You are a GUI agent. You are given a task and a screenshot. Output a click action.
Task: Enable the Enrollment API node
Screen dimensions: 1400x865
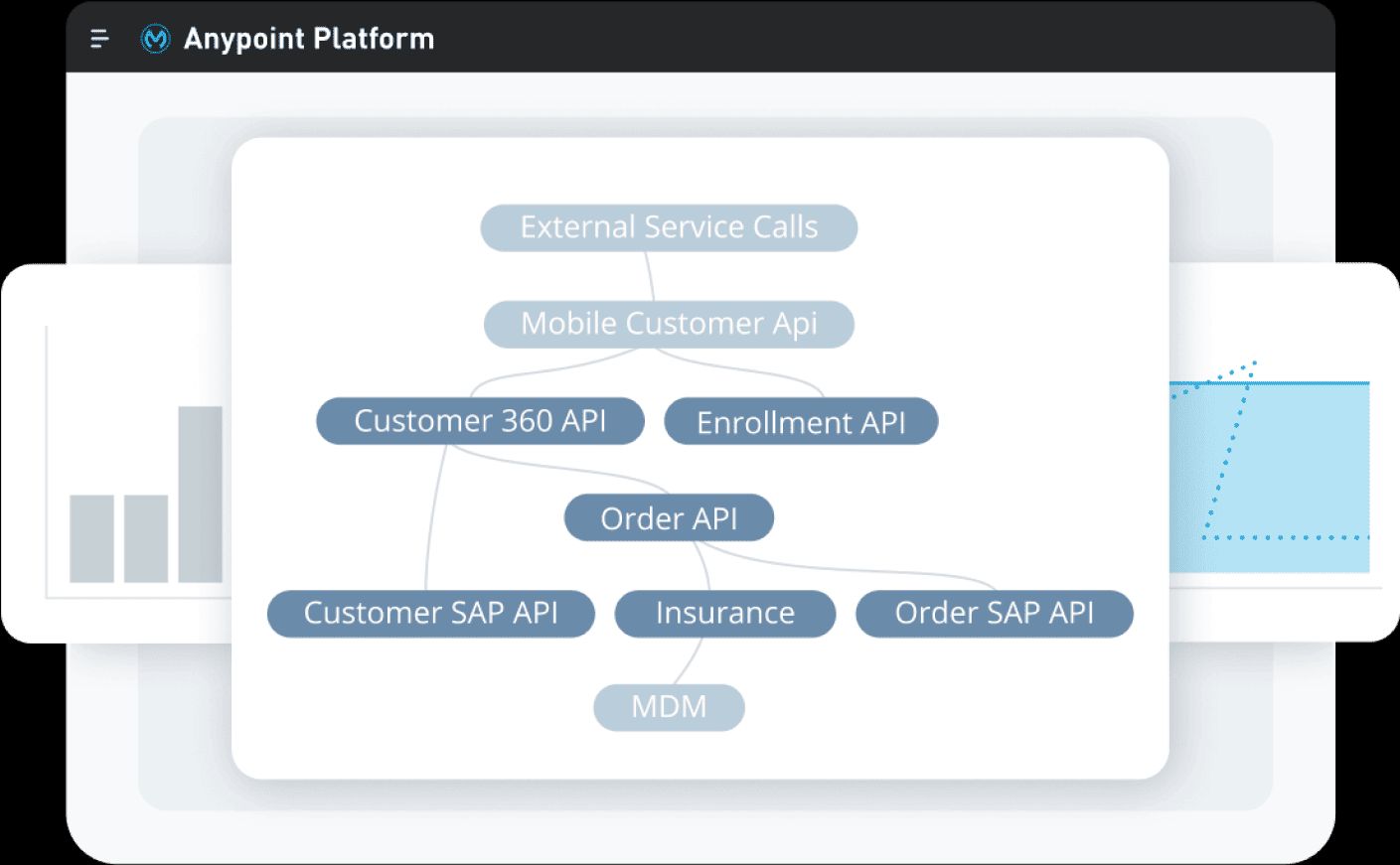801,421
